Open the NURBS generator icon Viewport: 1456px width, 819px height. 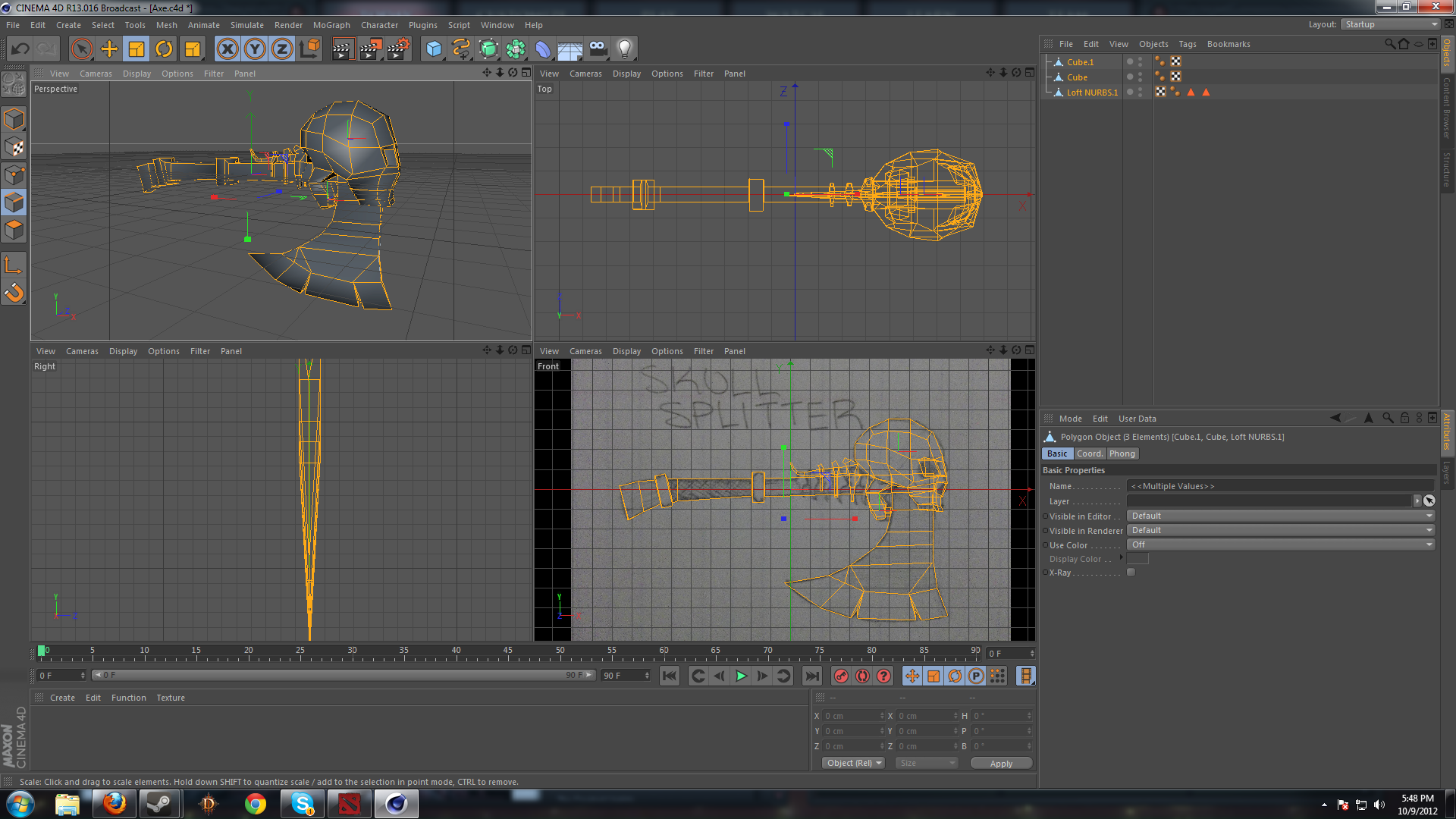[488, 49]
